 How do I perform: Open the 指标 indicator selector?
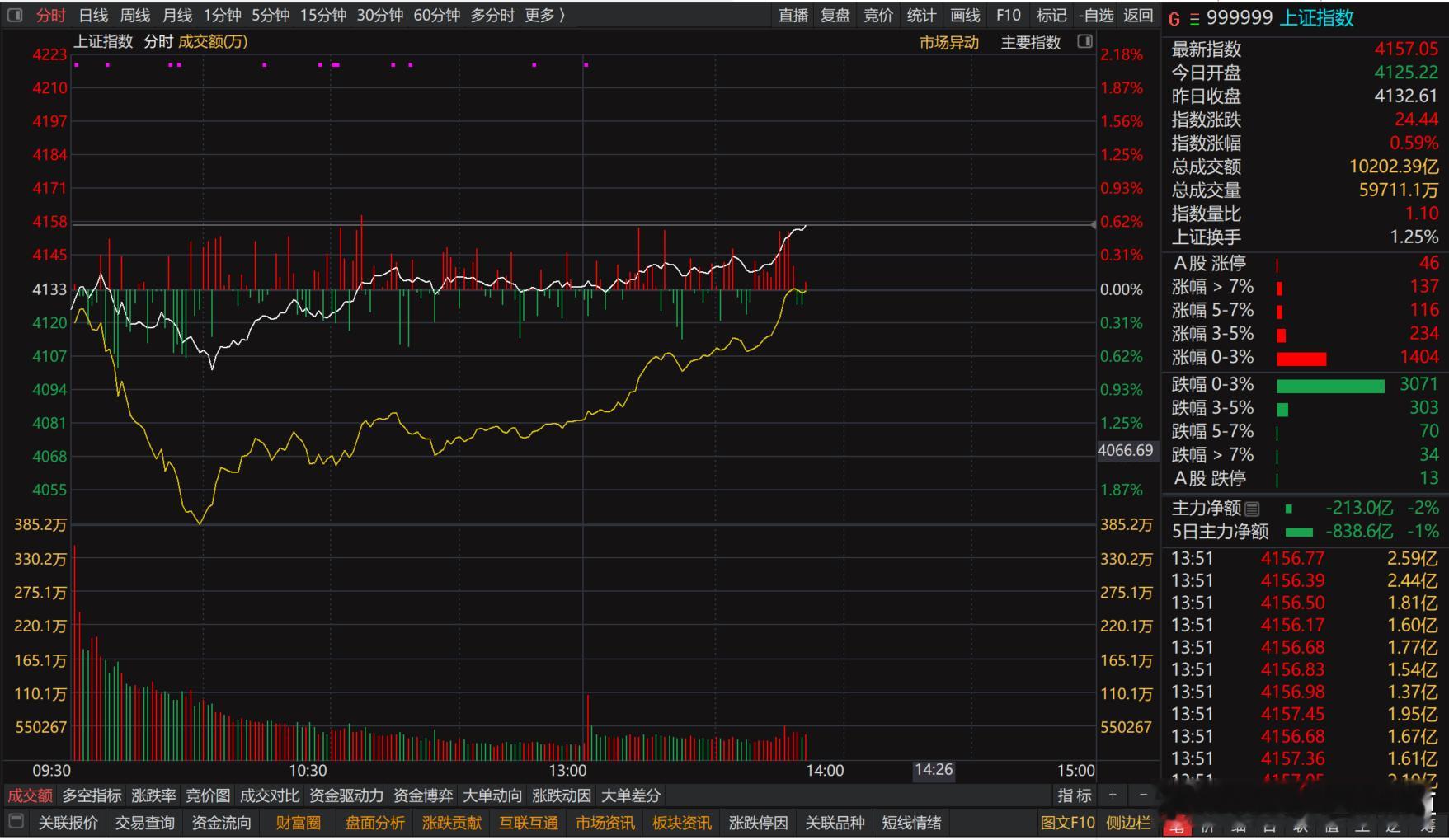(x=1075, y=795)
